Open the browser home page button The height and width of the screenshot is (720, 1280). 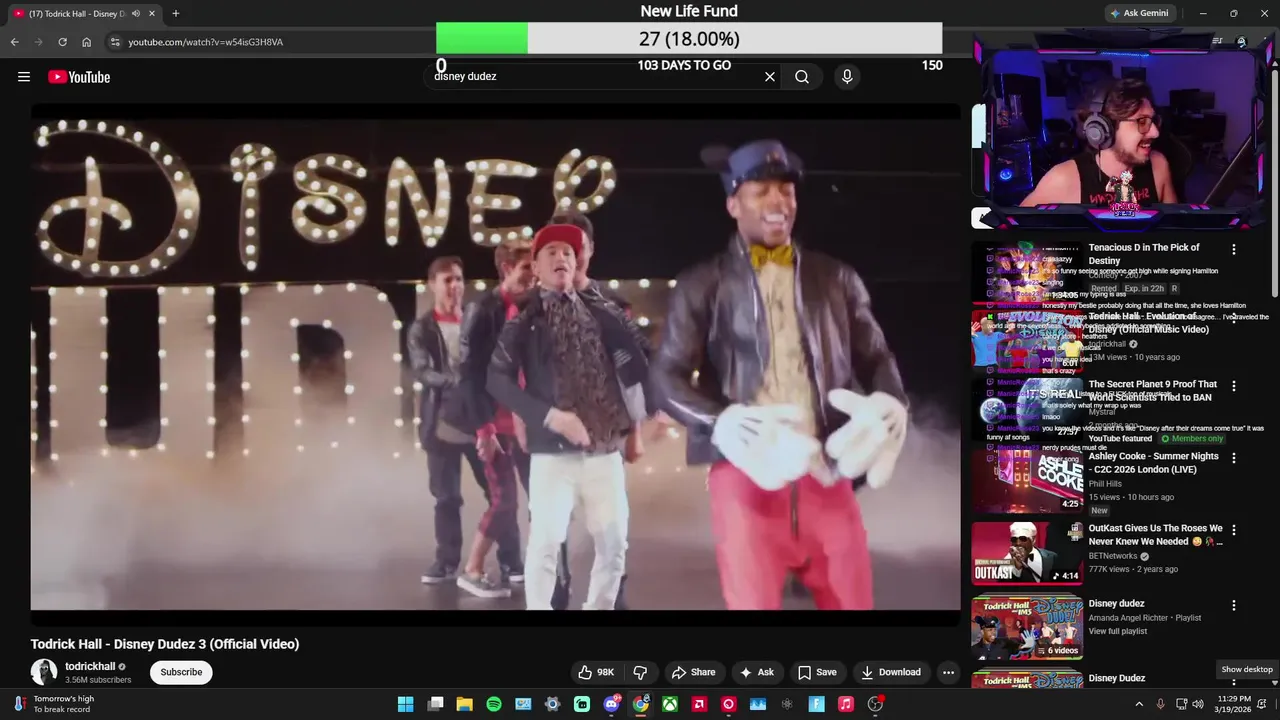tap(86, 42)
